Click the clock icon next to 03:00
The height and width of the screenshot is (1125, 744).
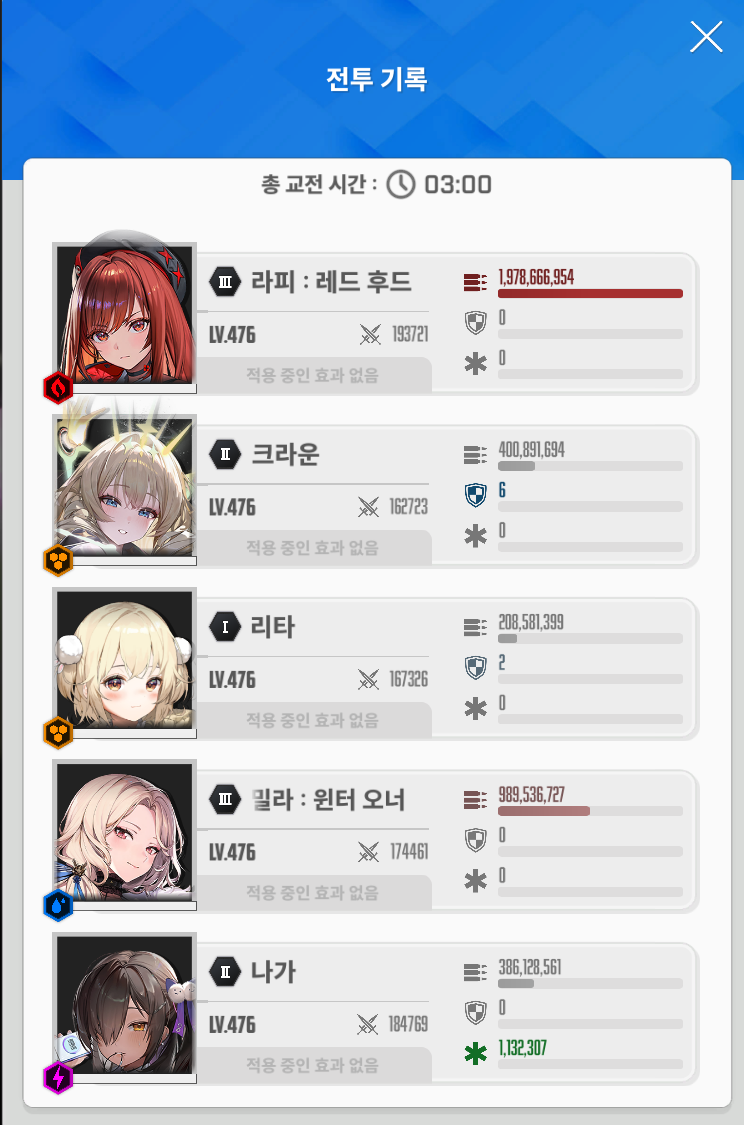(x=401, y=184)
